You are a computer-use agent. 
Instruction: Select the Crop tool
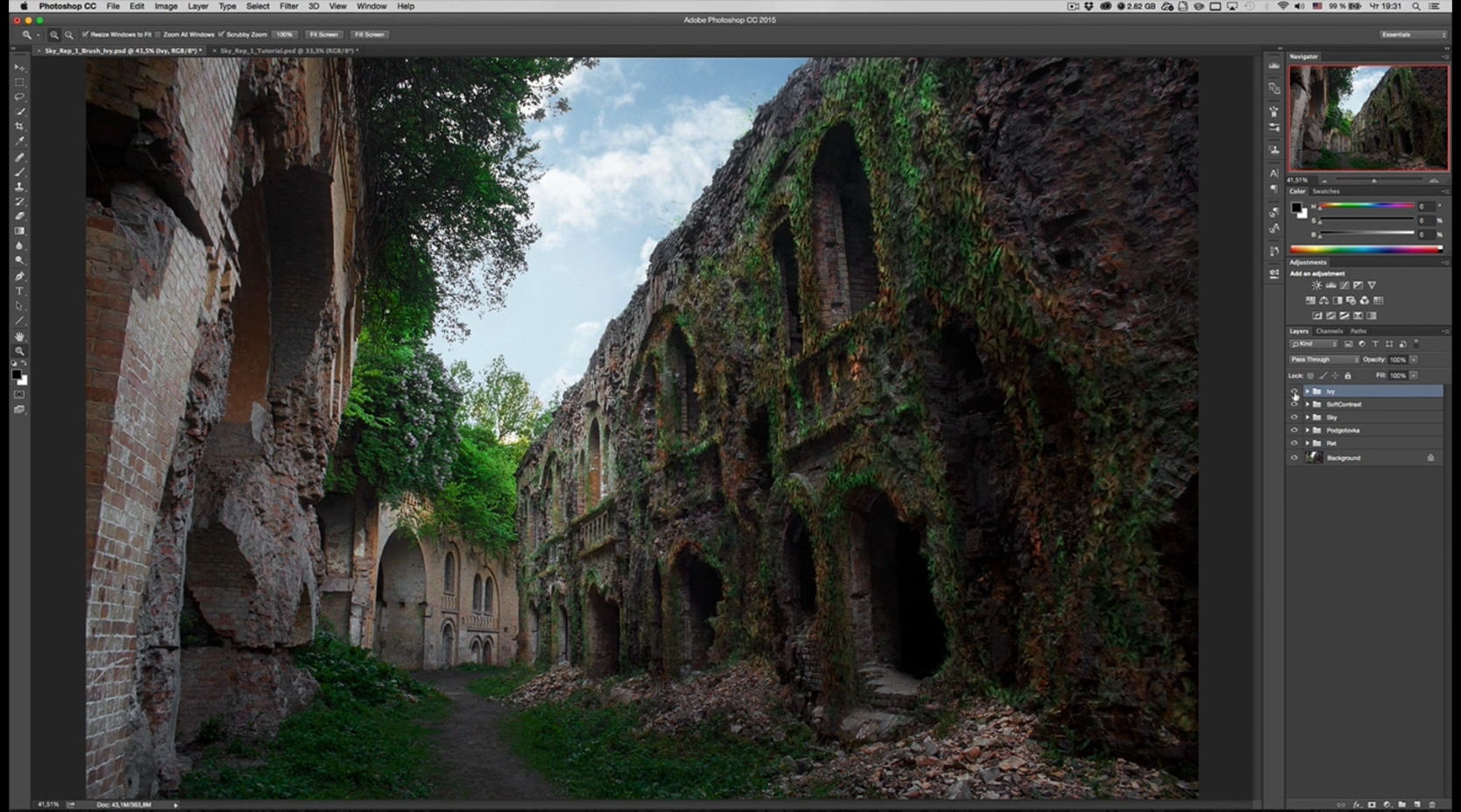[x=19, y=126]
